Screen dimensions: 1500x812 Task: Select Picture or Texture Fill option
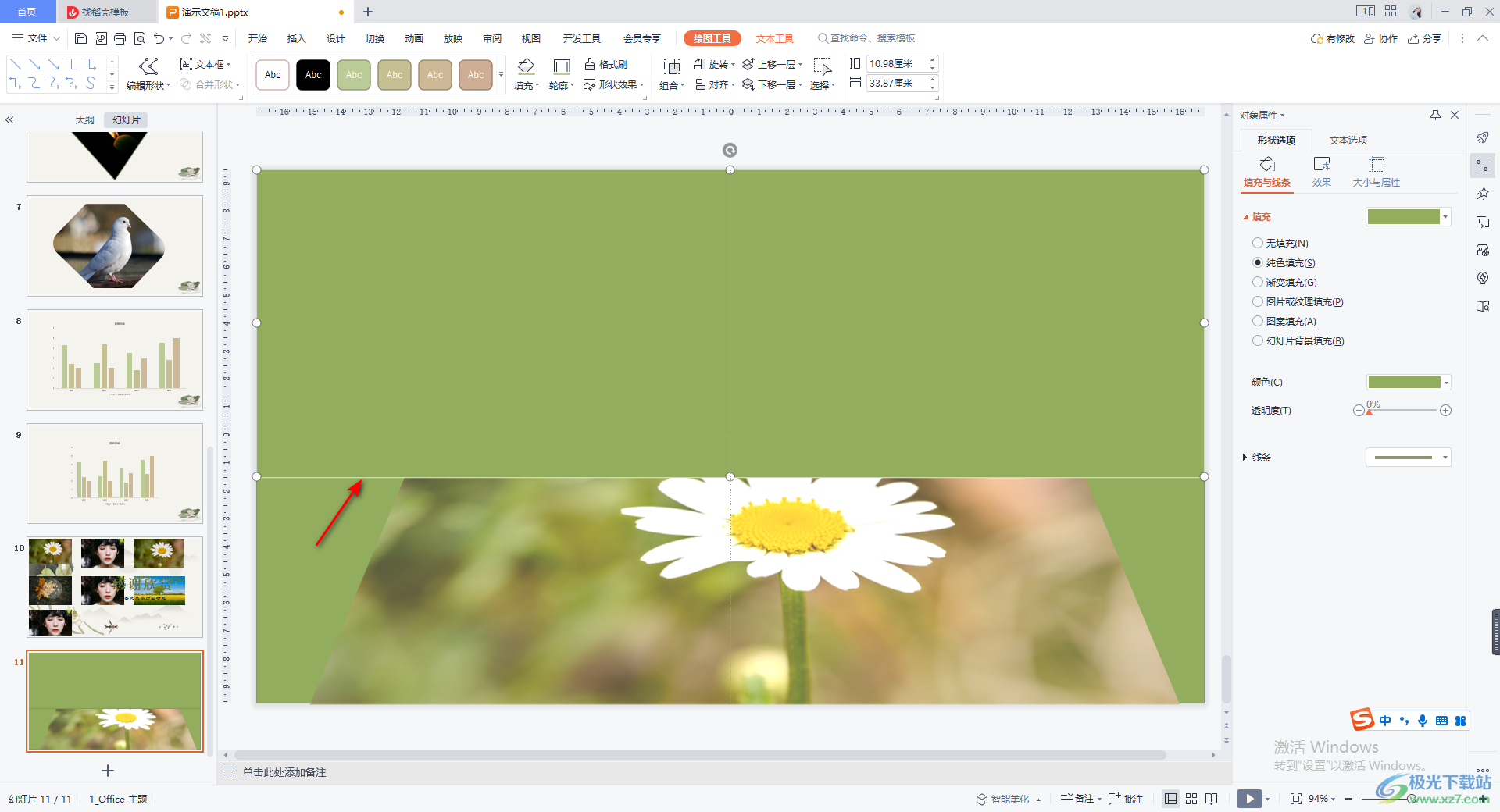1258,301
